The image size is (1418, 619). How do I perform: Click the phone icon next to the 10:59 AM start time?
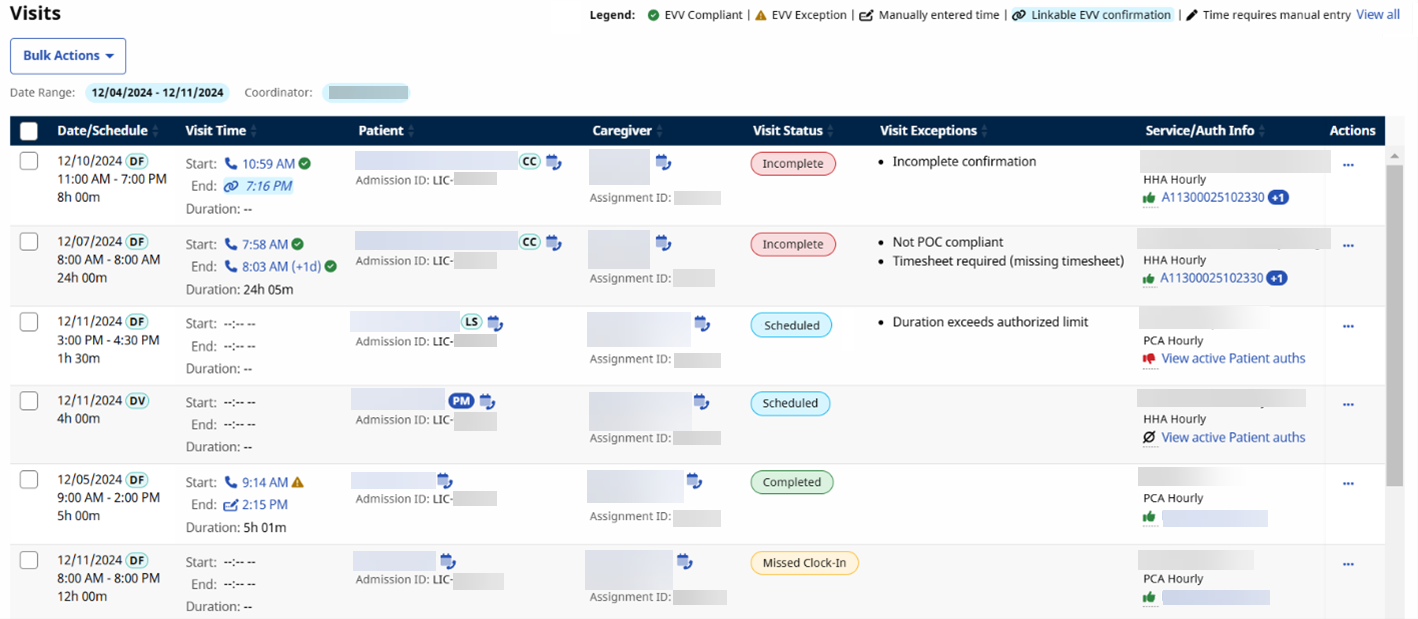point(231,164)
